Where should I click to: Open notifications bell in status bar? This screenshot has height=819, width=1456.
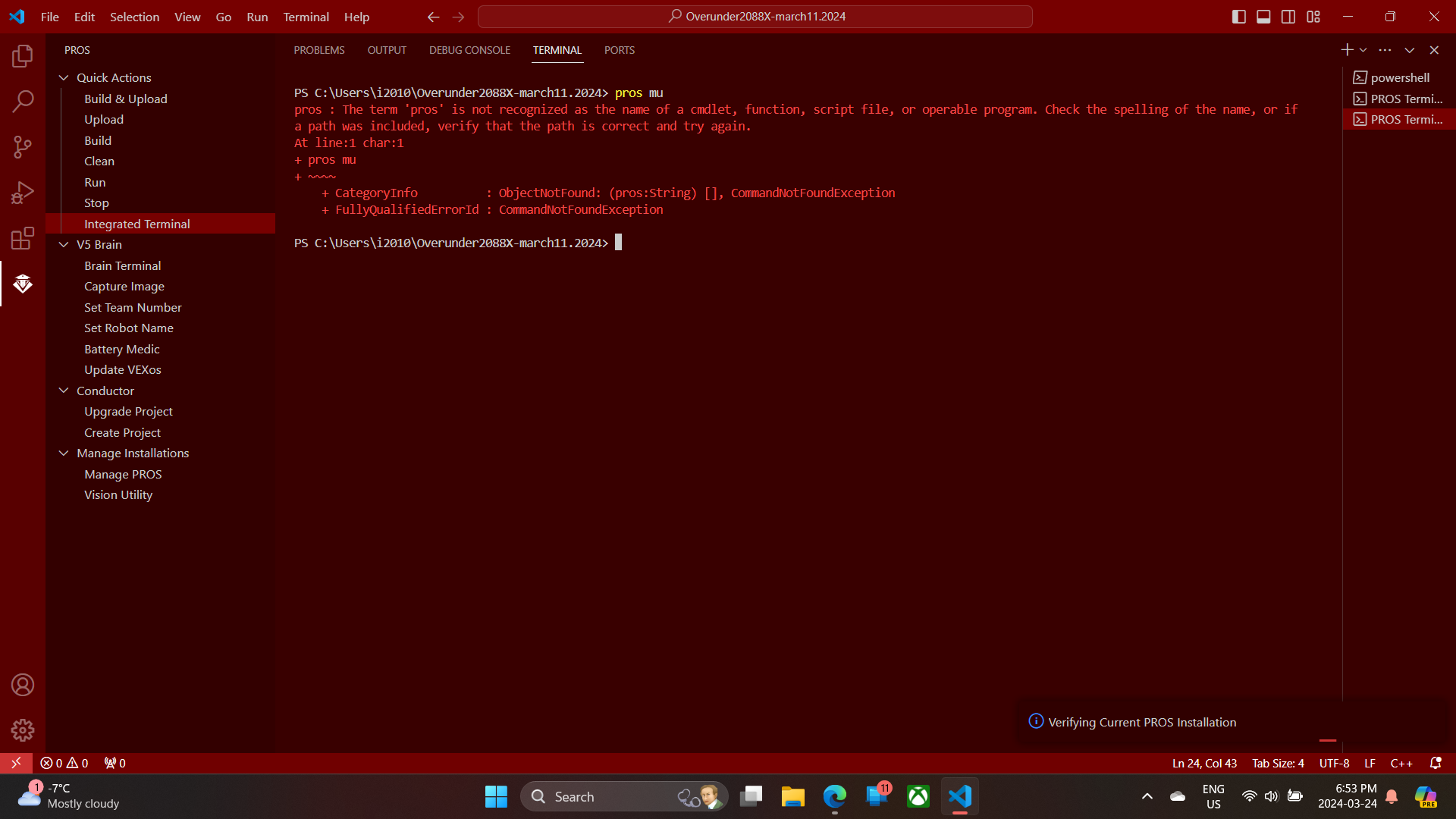(1436, 763)
